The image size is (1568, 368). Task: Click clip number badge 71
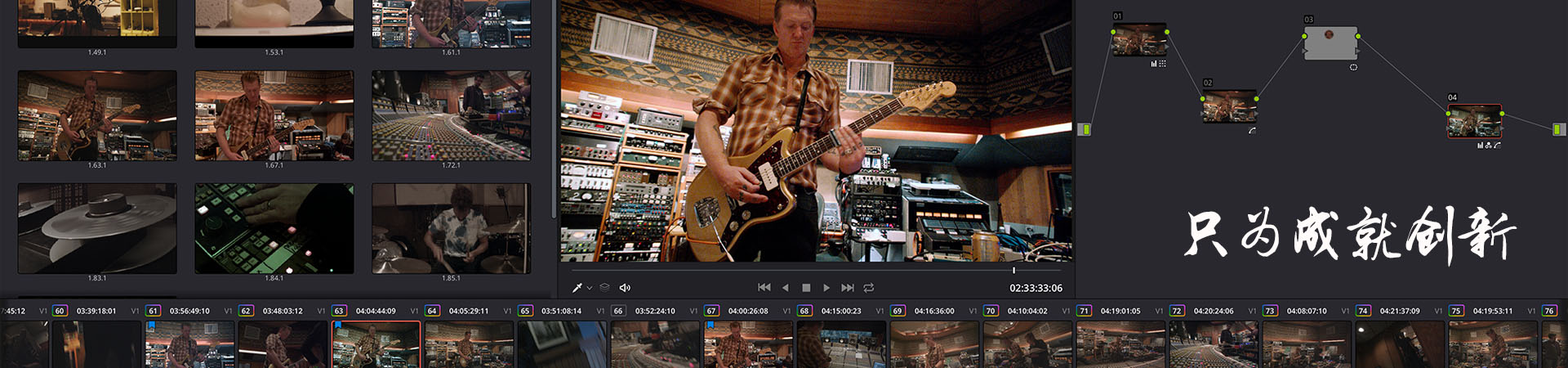[1084, 311]
